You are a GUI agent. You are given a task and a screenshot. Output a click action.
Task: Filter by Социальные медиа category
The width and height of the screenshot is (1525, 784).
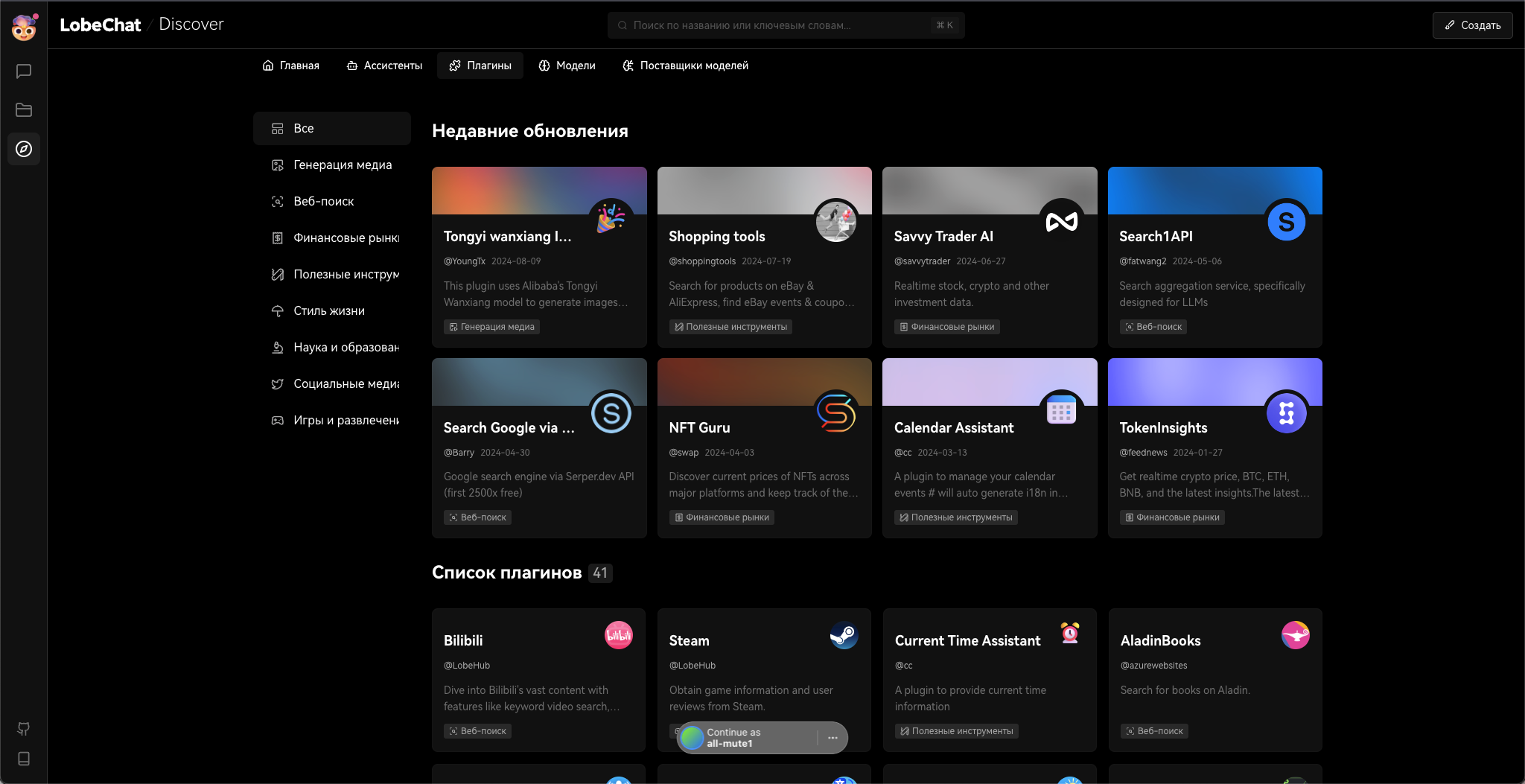pyautogui.click(x=332, y=383)
